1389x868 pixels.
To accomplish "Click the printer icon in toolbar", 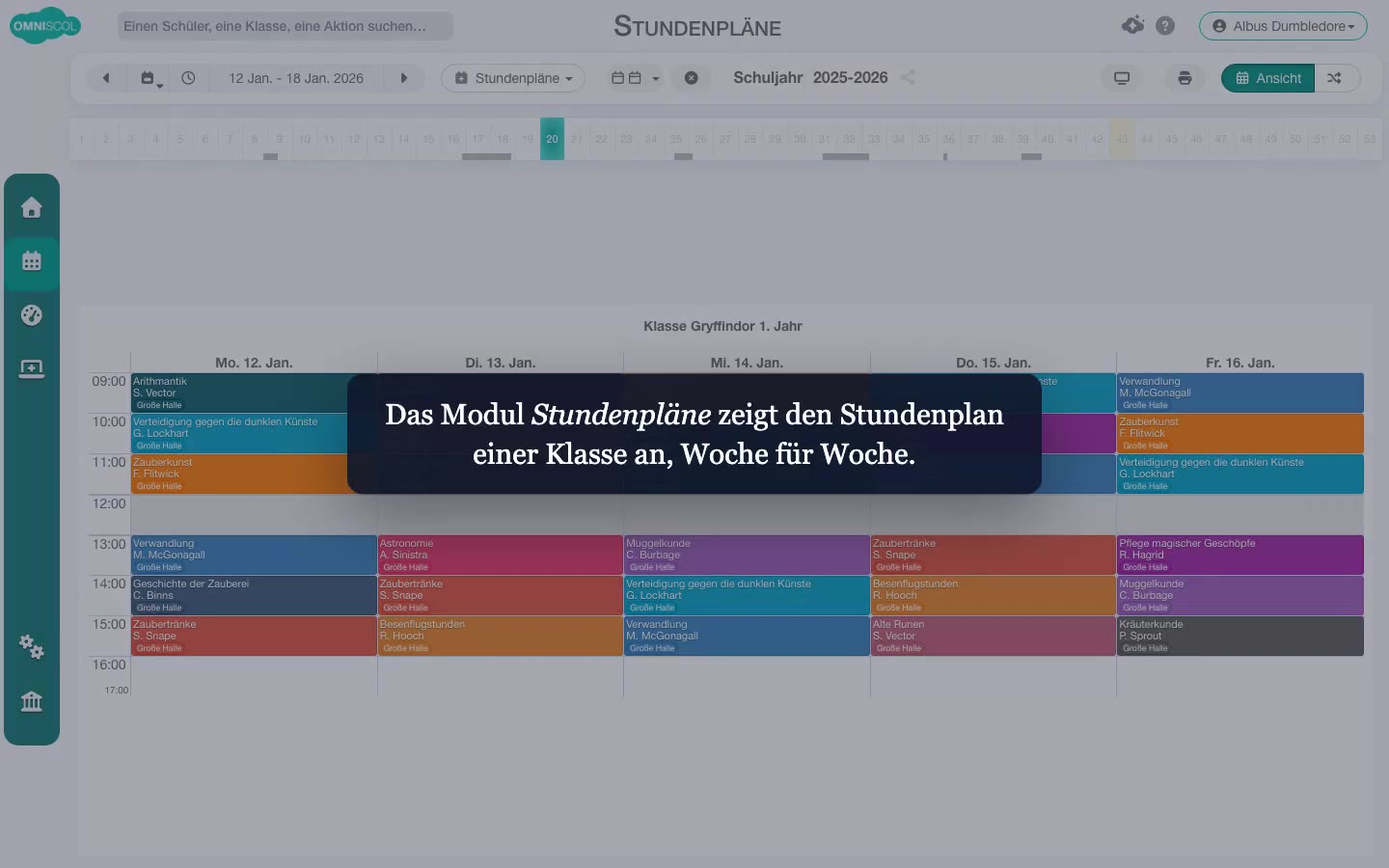I will [x=1185, y=78].
